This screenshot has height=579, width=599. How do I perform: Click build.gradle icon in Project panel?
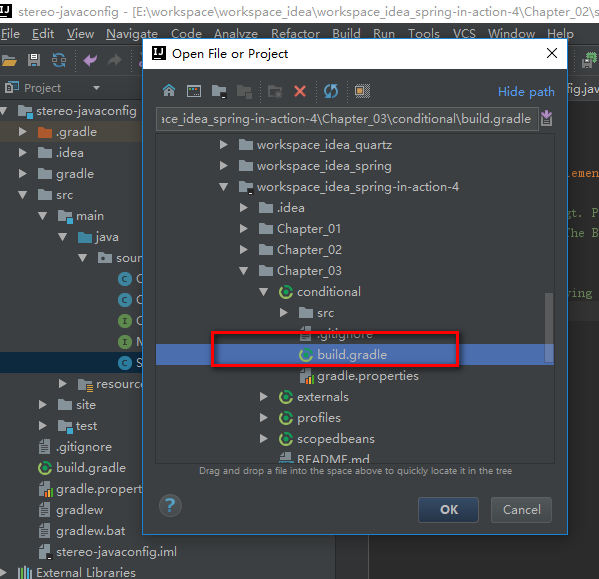(45, 468)
